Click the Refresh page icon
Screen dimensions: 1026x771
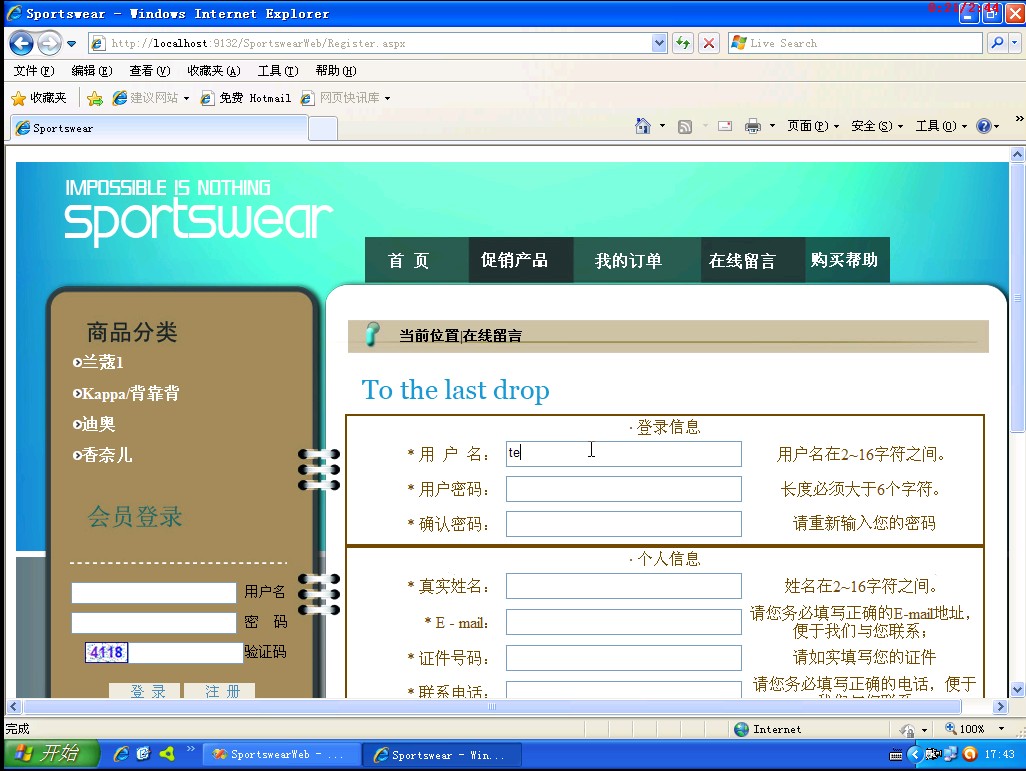(x=683, y=43)
